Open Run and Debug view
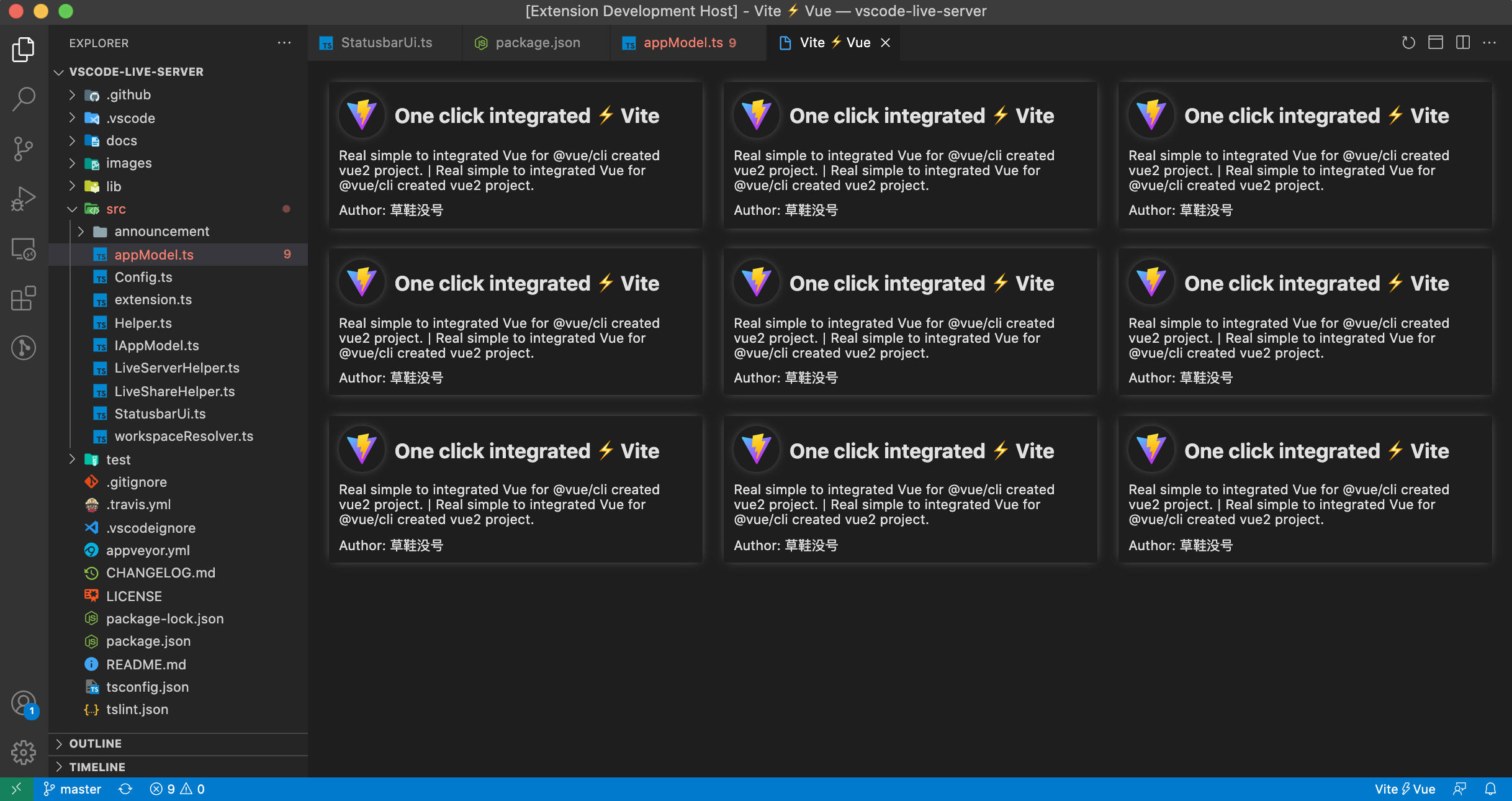The width and height of the screenshot is (1512, 801). coord(24,198)
